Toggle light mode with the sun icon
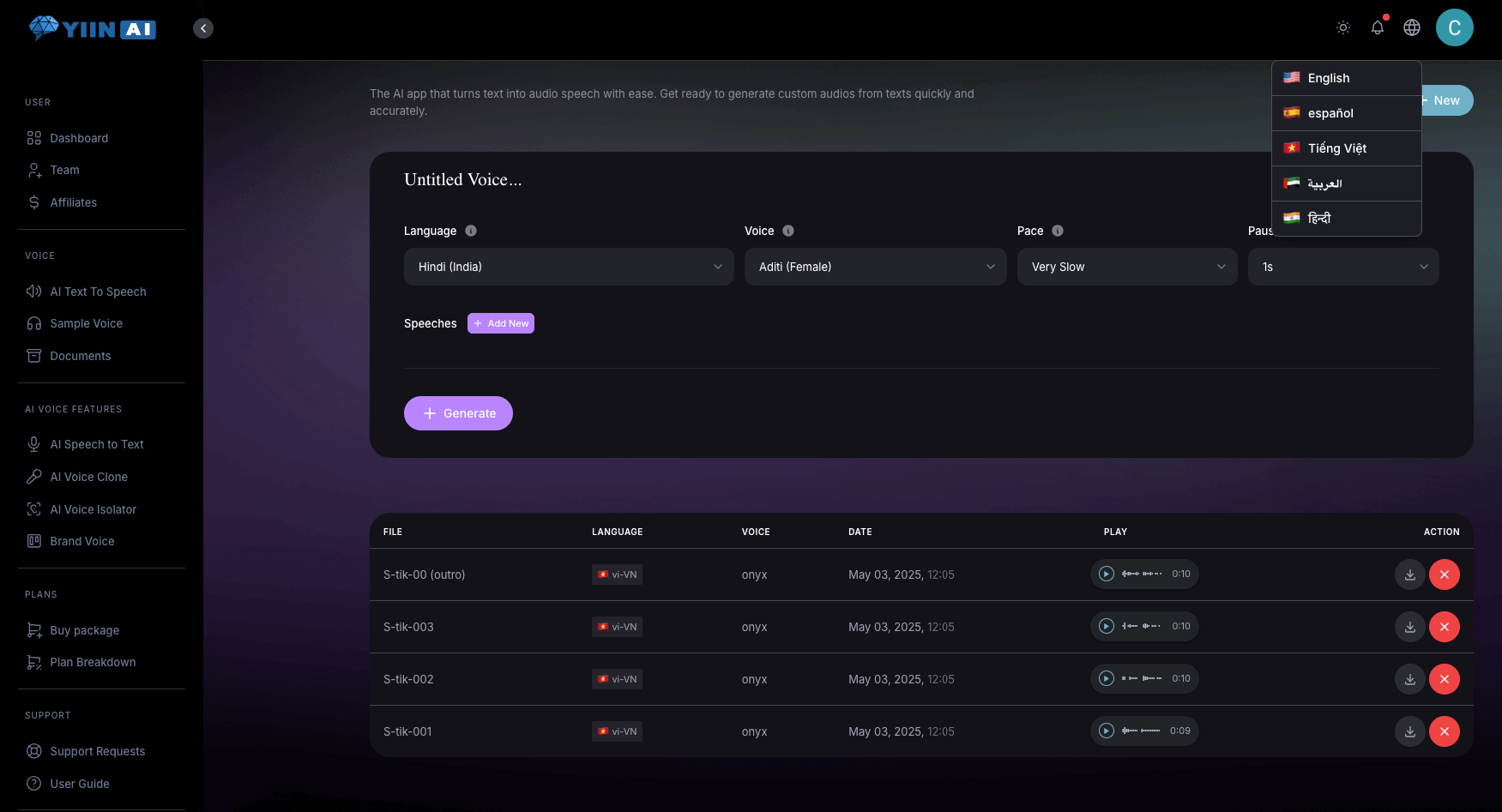The image size is (1502, 812). 1342,27
